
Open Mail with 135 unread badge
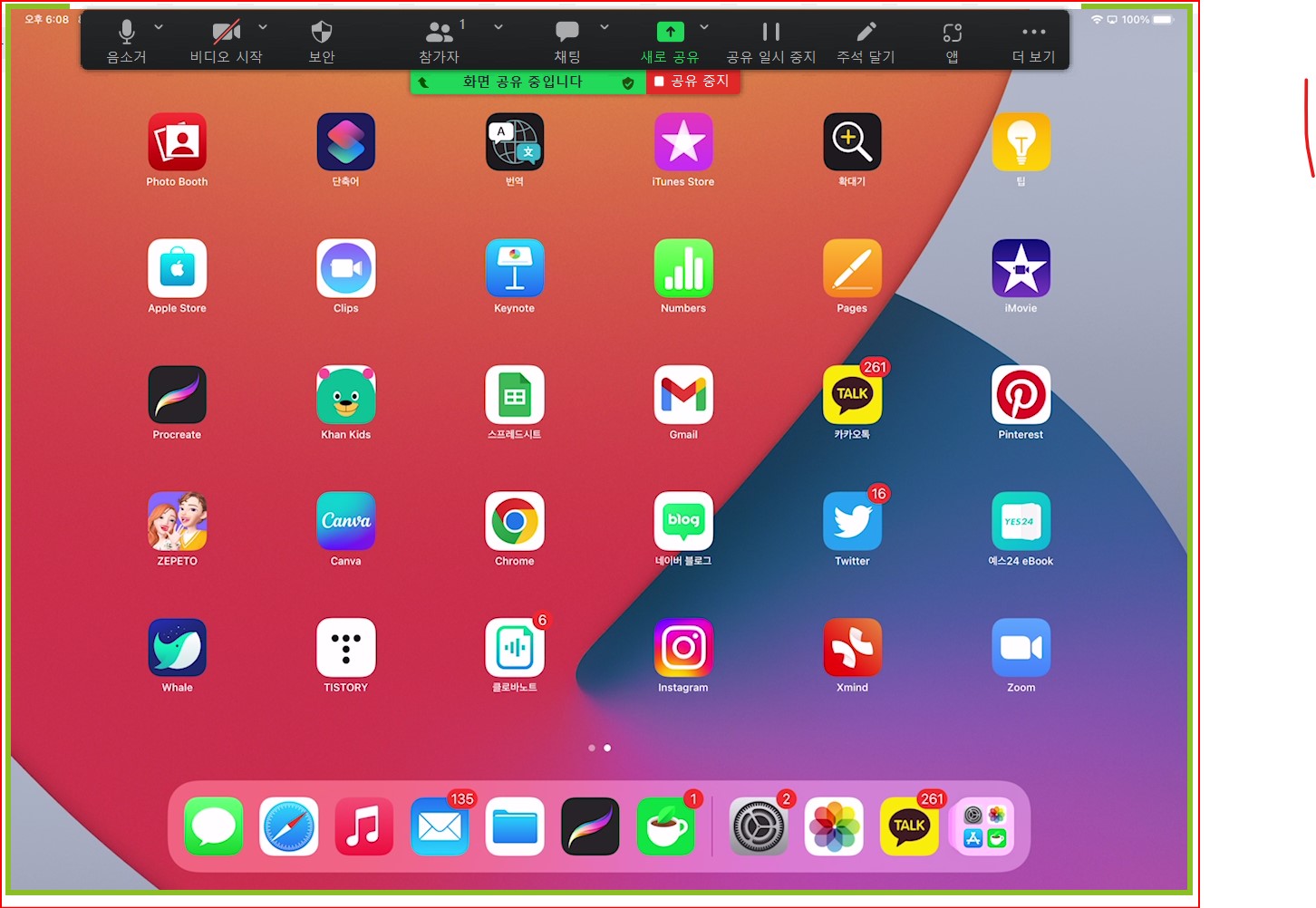coord(440,826)
